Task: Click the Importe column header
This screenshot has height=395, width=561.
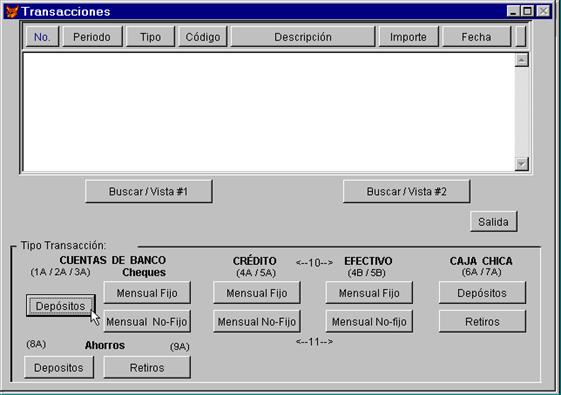Action: pyautogui.click(x=408, y=37)
